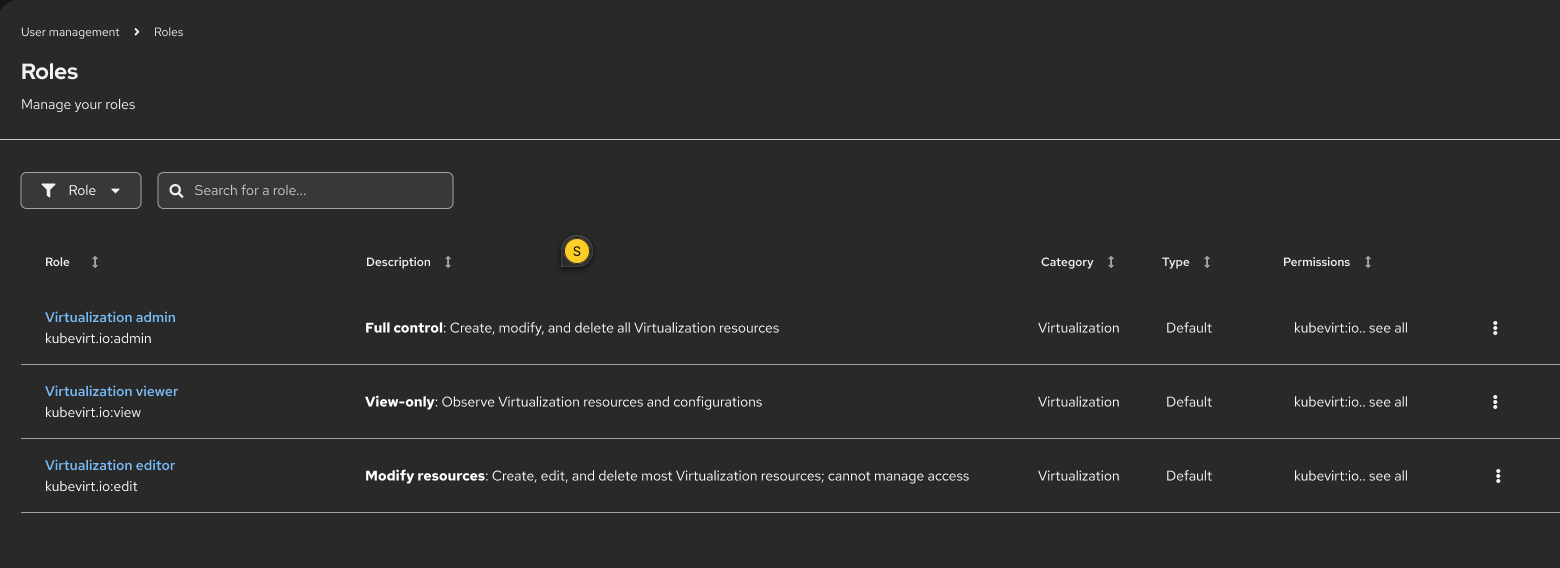Open kebab menu for Virtualization viewer row
Image resolution: width=1560 pixels, height=568 pixels.
click(1495, 402)
